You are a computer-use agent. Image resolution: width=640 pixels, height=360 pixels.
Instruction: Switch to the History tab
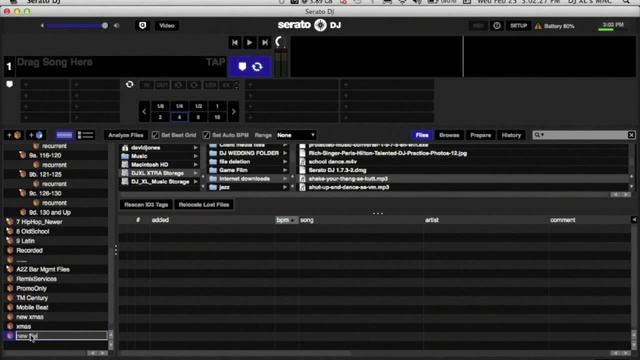click(511, 135)
